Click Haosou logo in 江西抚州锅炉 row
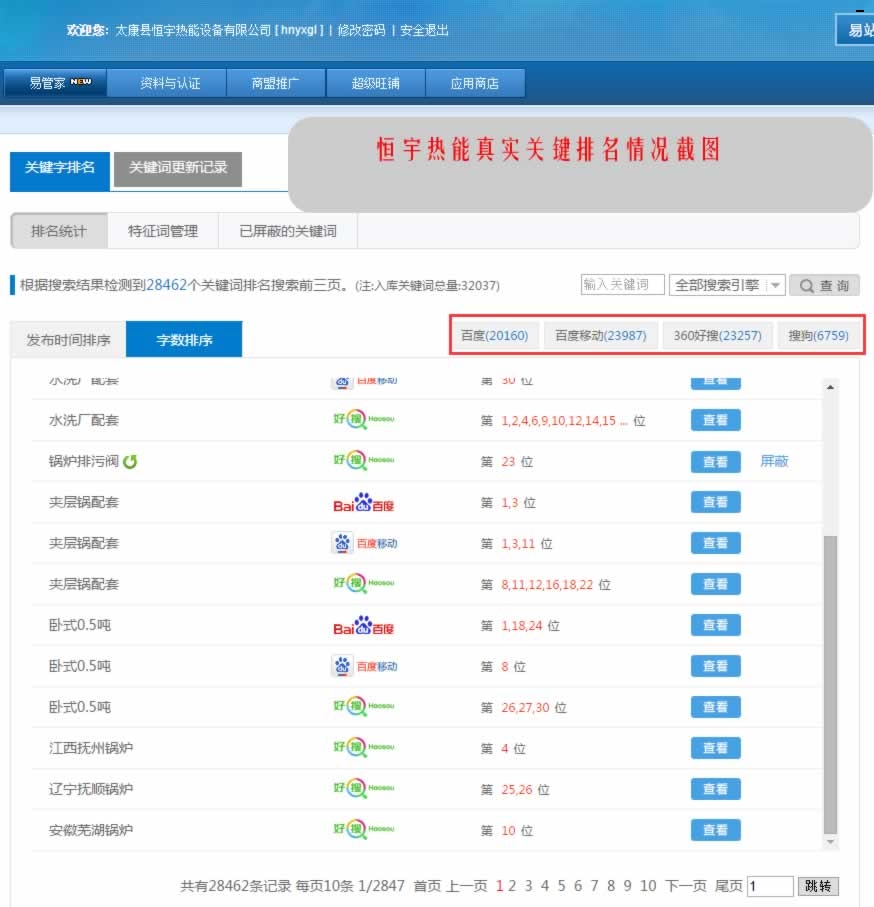The image size is (874, 907). [364, 748]
